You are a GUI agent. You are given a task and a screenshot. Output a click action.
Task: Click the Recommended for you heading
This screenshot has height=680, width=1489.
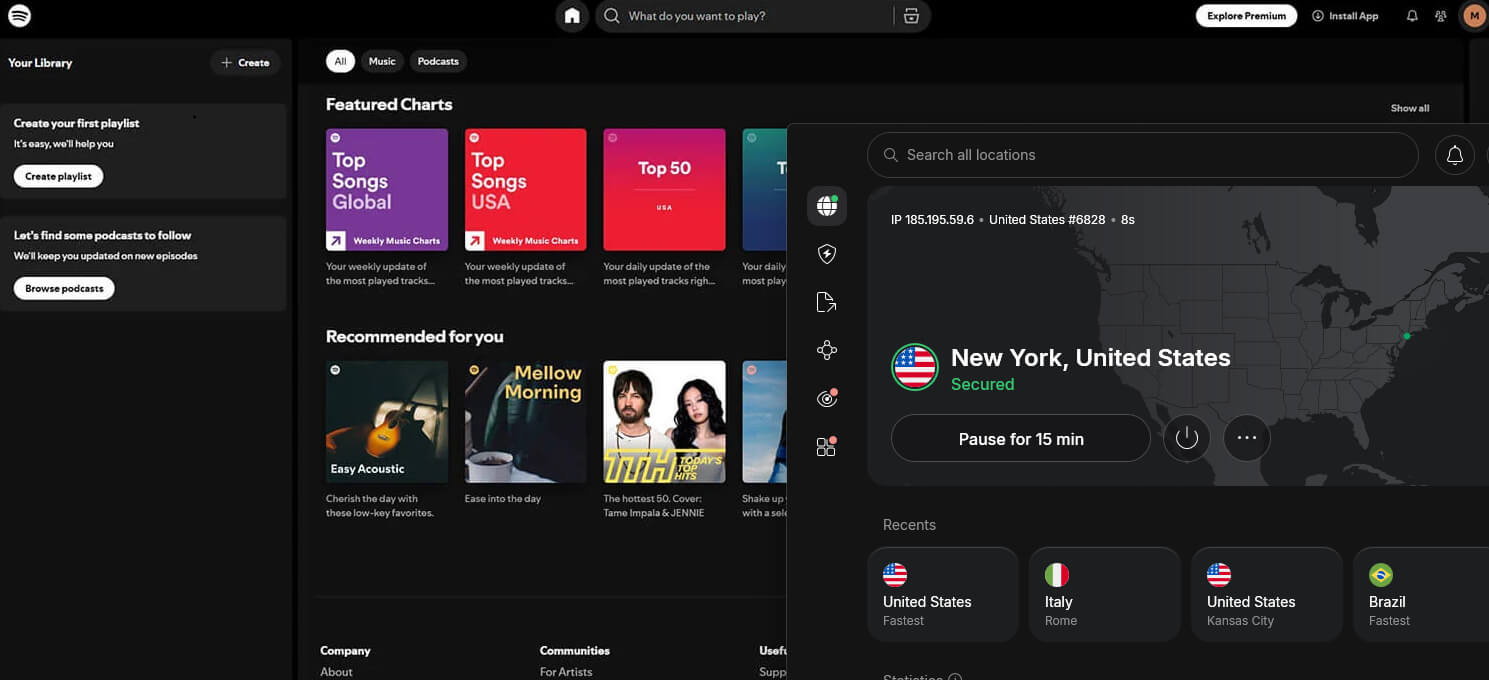click(x=415, y=337)
